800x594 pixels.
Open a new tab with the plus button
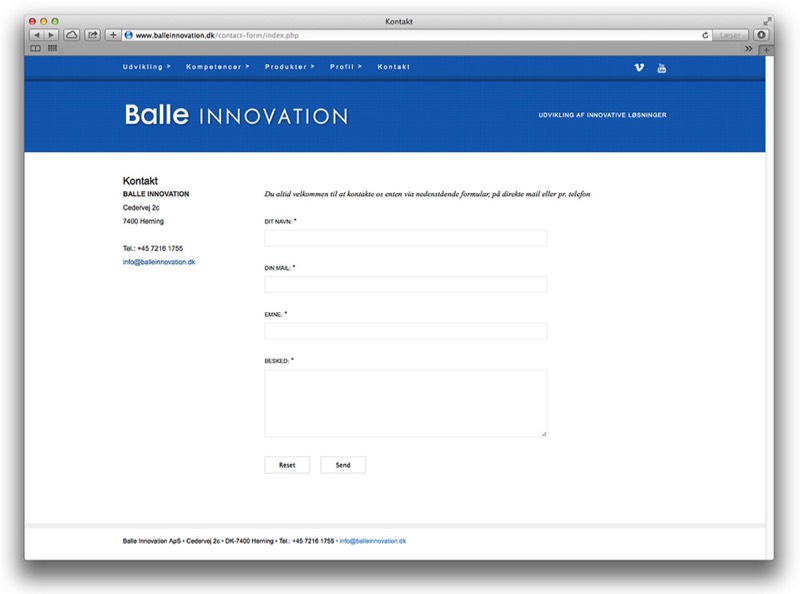click(x=766, y=50)
